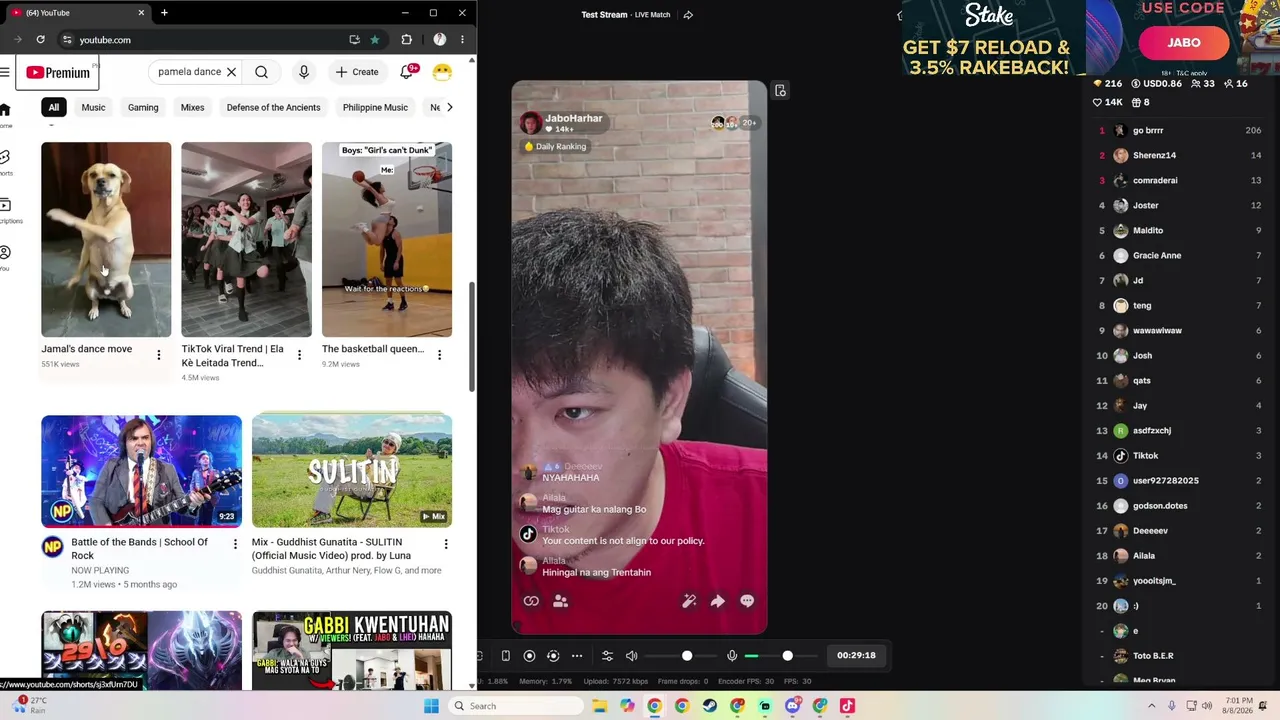Open Daily Ranking badge in stream preview
Viewport: 1280px width, 720px height.
tap(555, 146)
